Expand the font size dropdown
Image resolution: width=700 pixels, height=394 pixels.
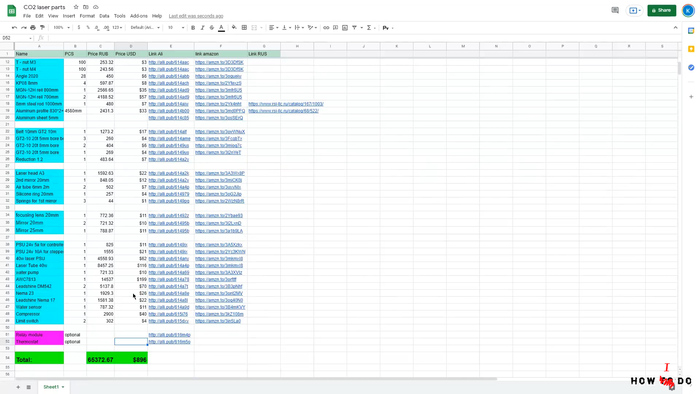pos(176,28)
